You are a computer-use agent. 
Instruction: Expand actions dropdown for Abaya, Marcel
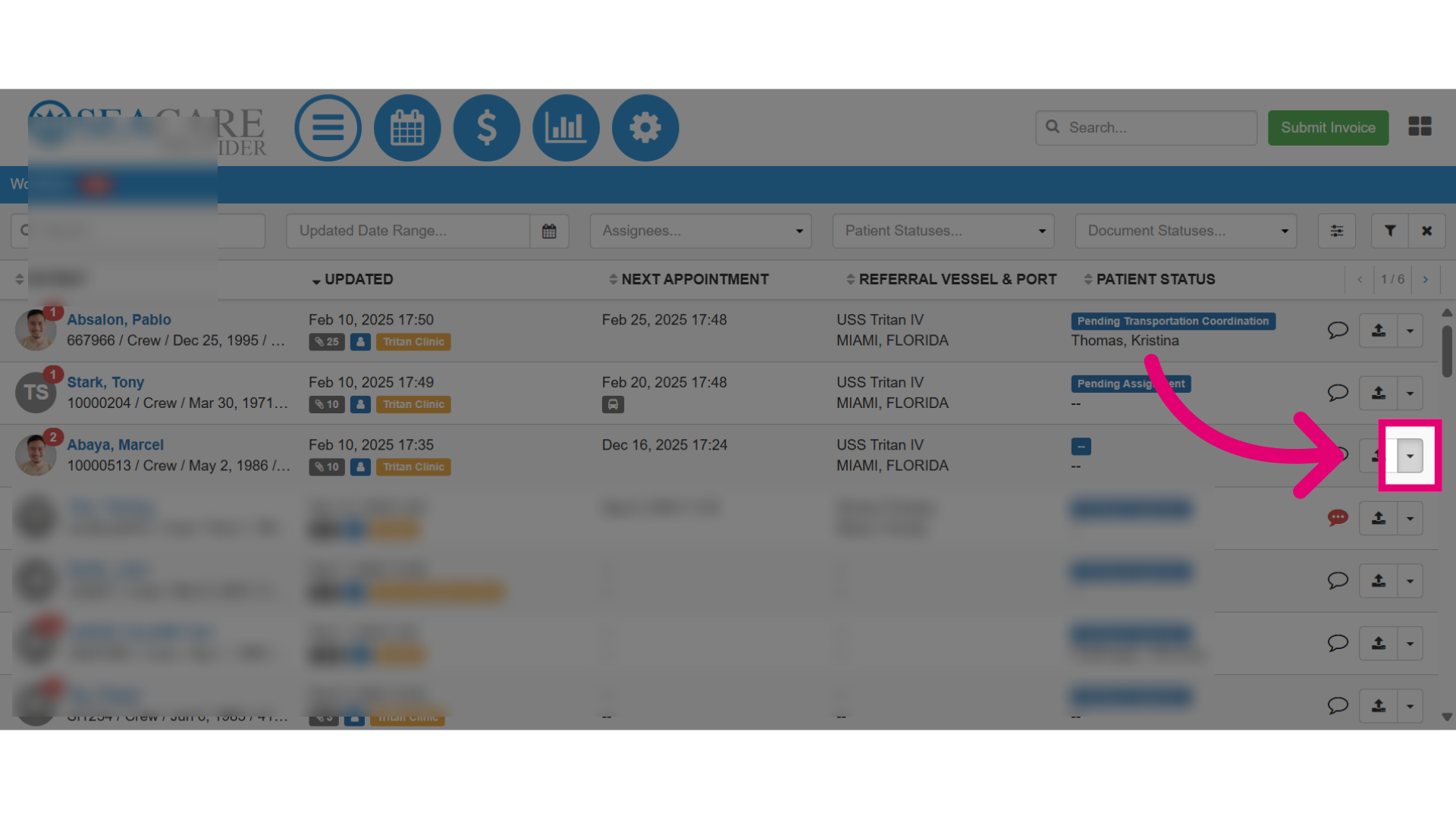[1410, 456]
